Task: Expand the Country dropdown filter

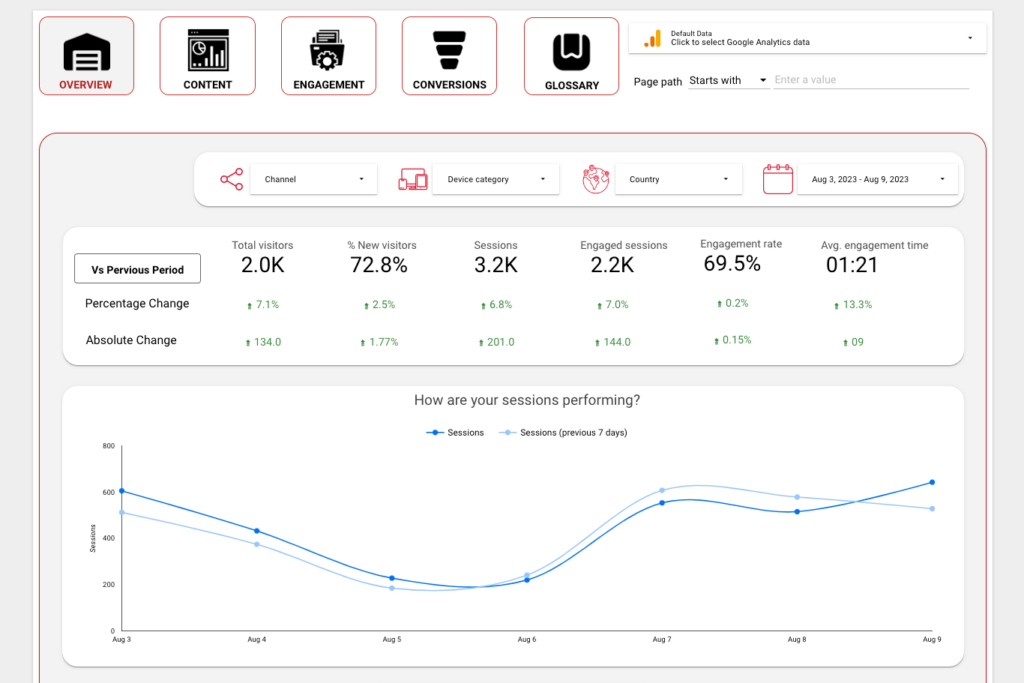Action: point(679,180)
